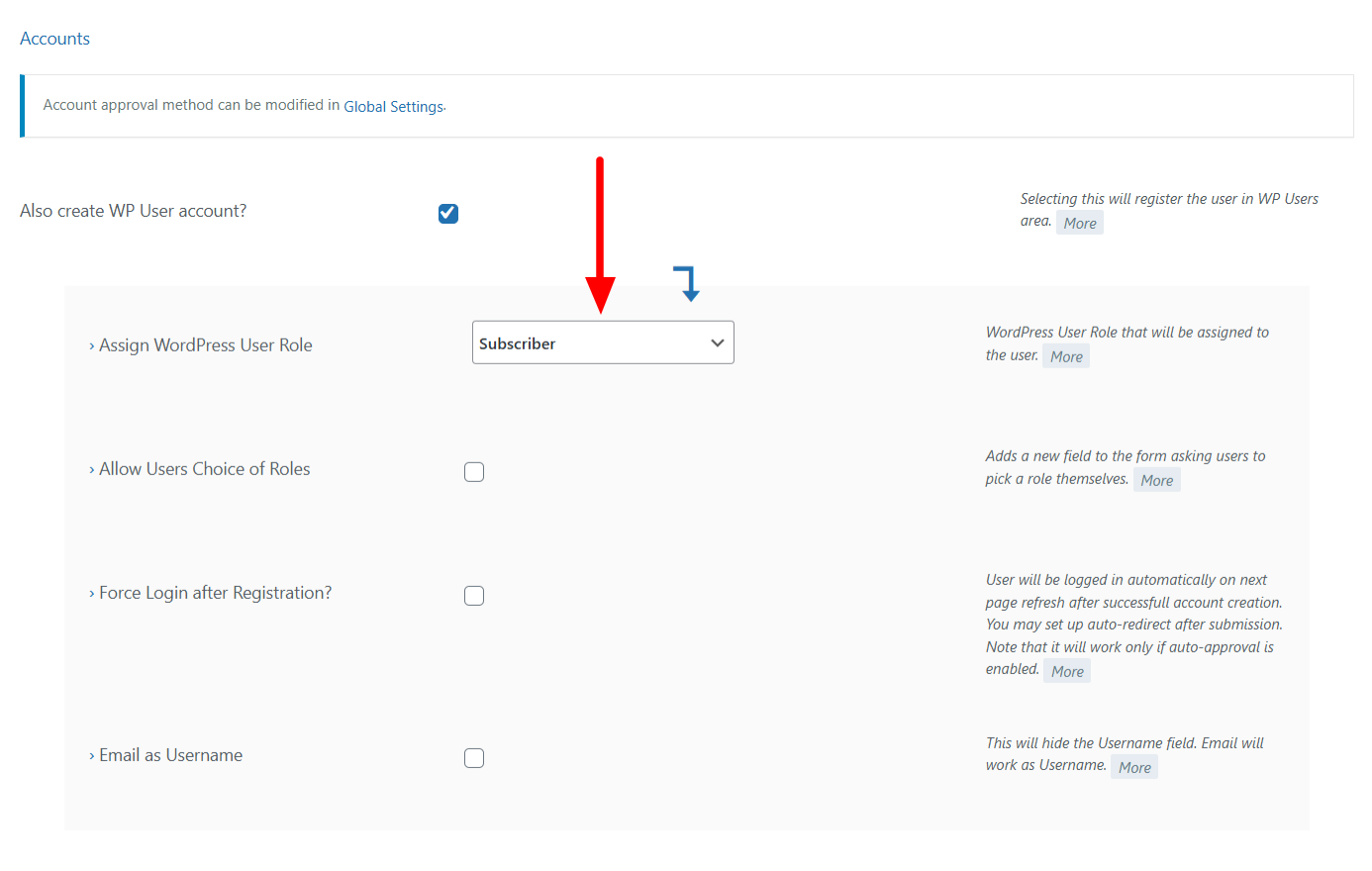Click More beside WP Users area description
The width and height of the screenshot is (1372, 871).
click(1079, 224)
